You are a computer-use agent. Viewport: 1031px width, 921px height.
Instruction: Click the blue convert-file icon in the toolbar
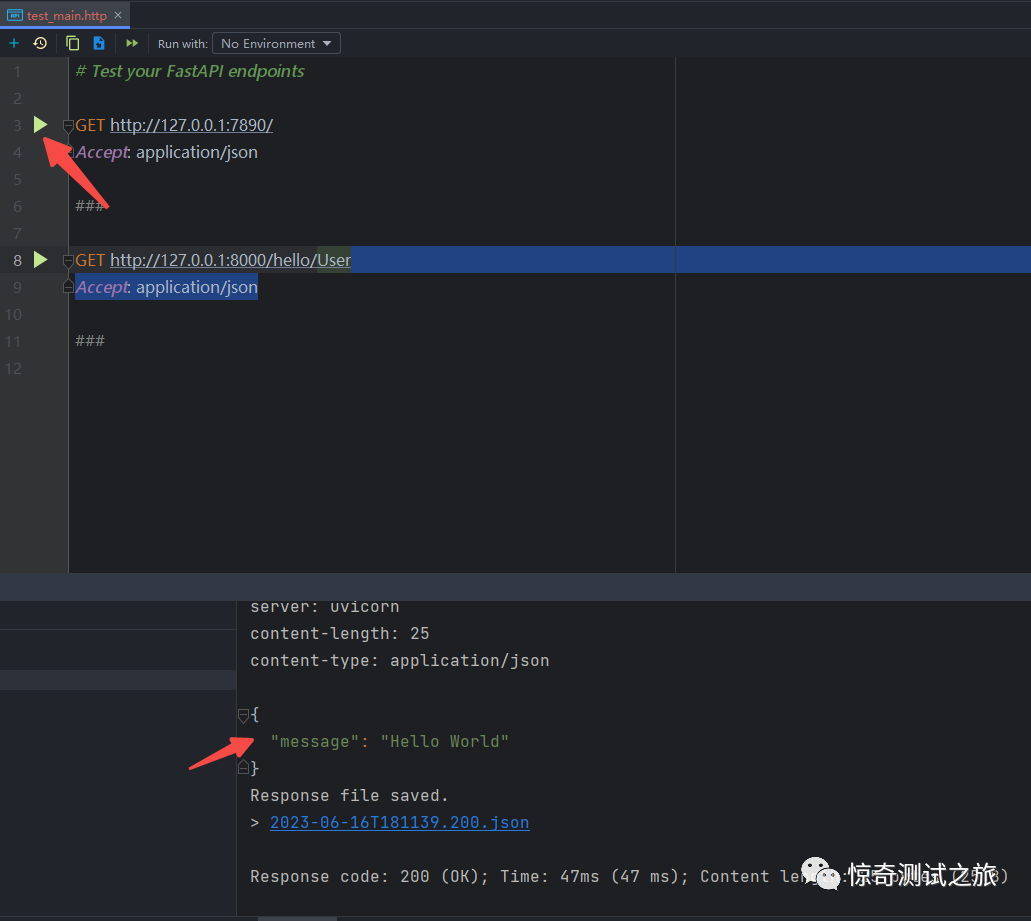[x=98, y=43]
